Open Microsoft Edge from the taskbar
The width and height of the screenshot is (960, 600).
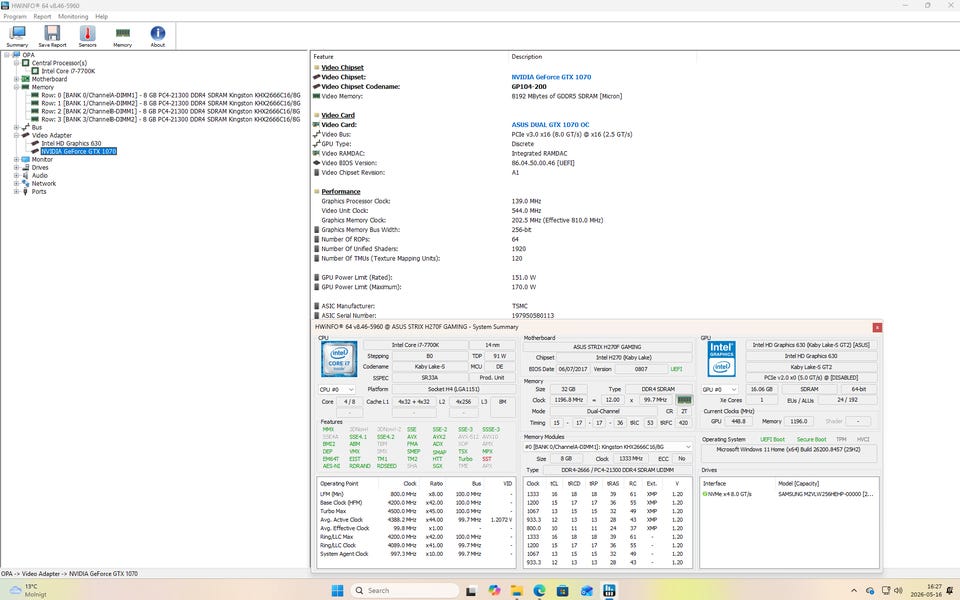tap(539, 590)
